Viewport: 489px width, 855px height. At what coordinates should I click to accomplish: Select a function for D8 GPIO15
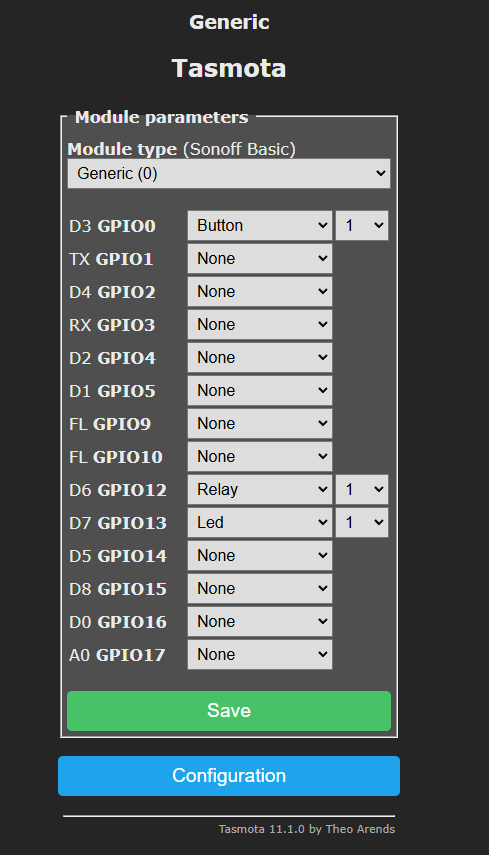(260, 588)
